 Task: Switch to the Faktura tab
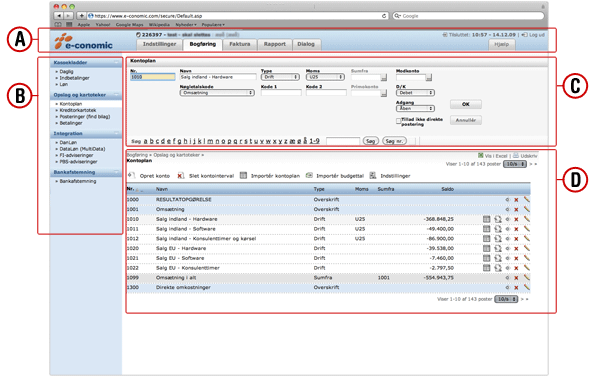(240, 44)
